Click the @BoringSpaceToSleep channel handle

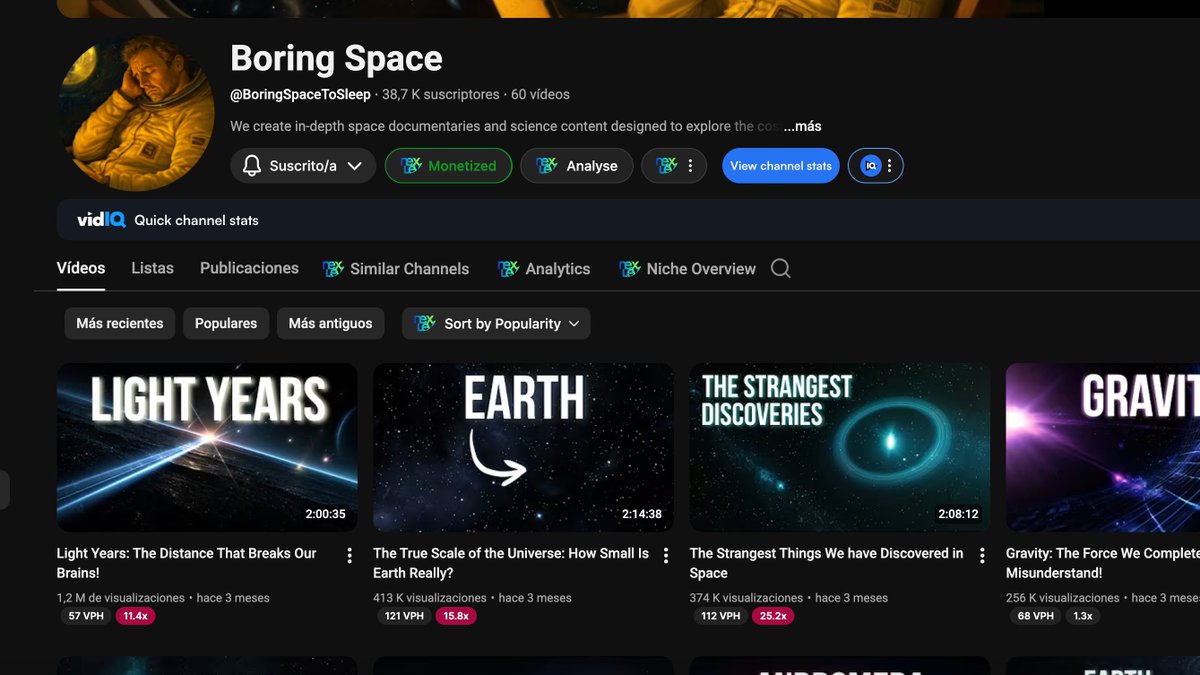[x=300, y=94]
